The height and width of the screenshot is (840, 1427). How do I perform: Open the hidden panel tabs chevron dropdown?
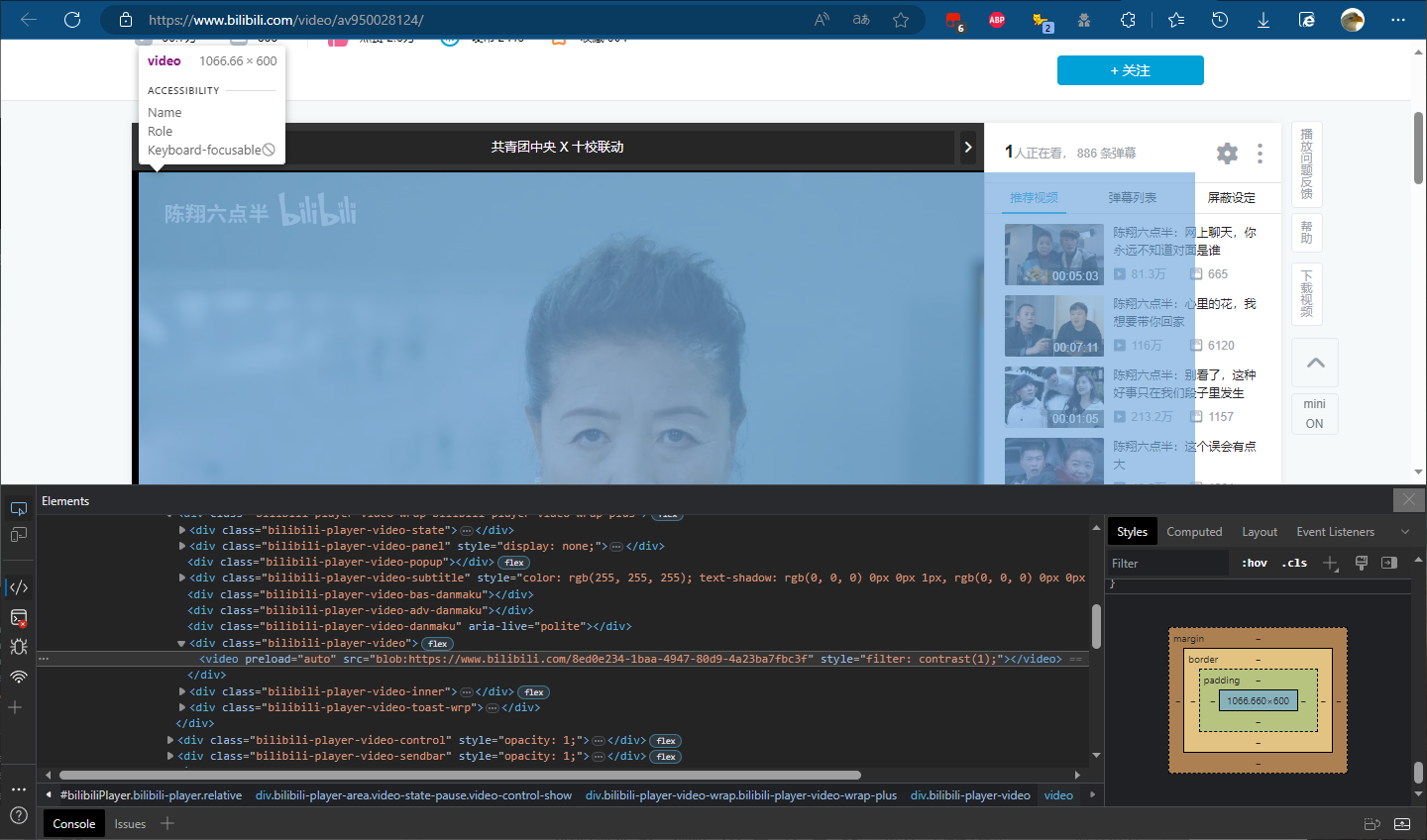coord(1404,532)
